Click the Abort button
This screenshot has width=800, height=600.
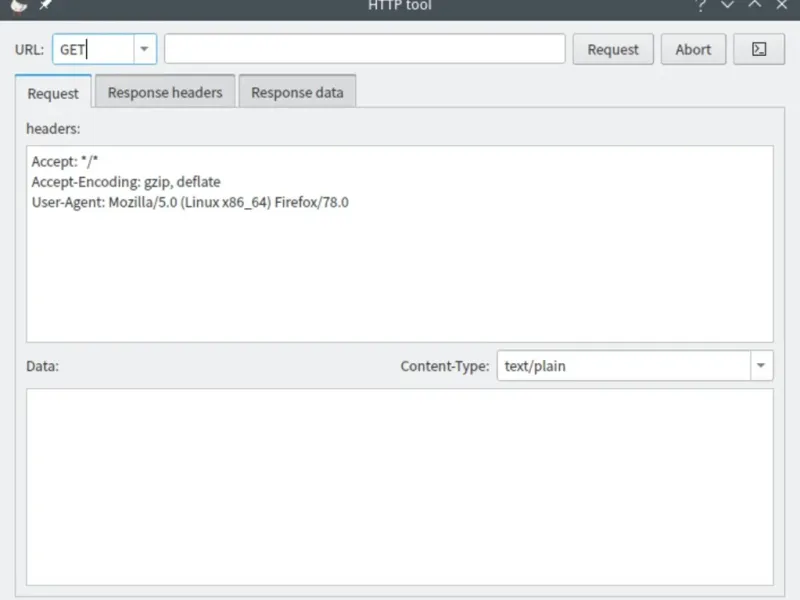tap(693, 49)
